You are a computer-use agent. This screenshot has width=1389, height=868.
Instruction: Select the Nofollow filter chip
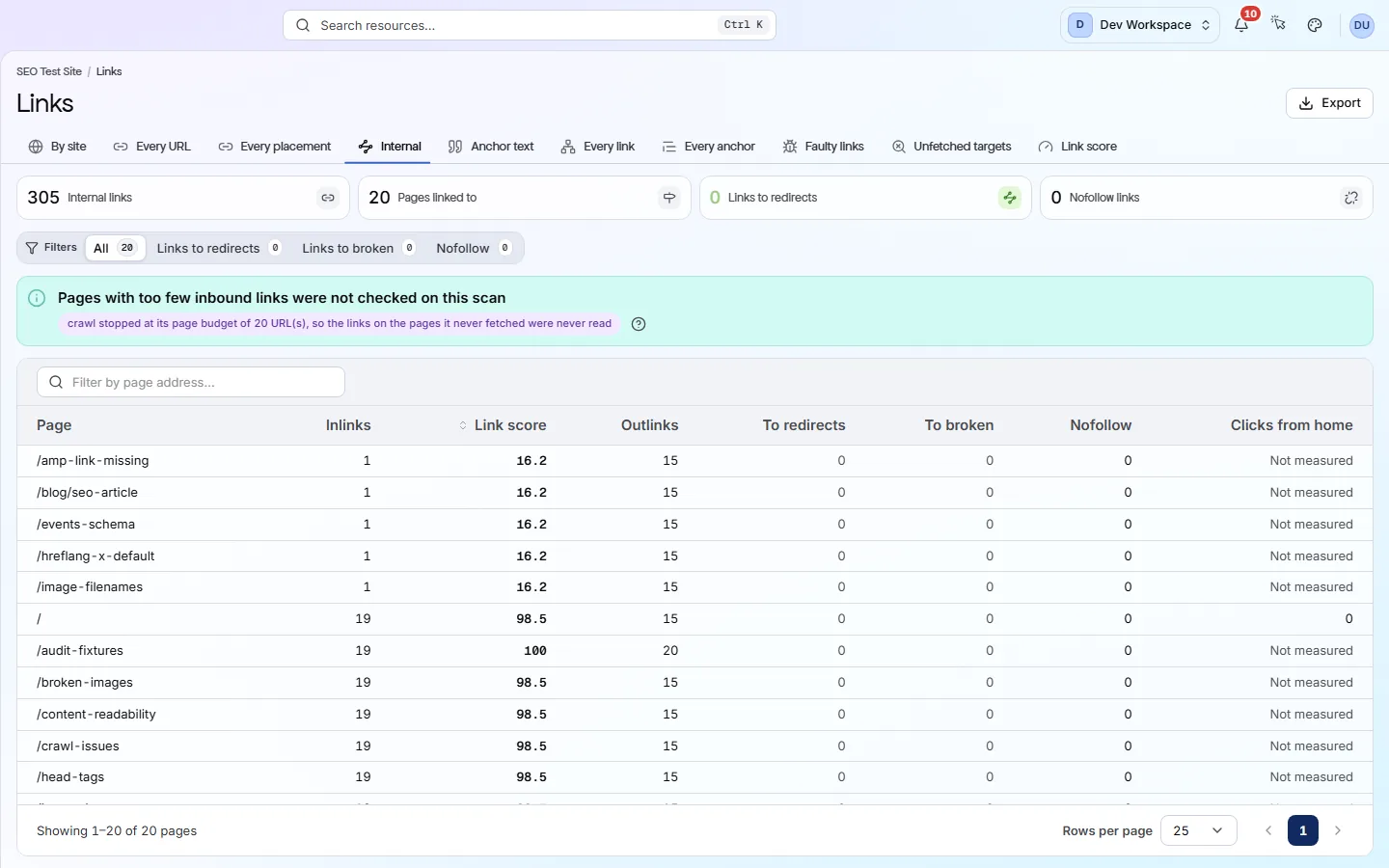[x=474, y=248]
